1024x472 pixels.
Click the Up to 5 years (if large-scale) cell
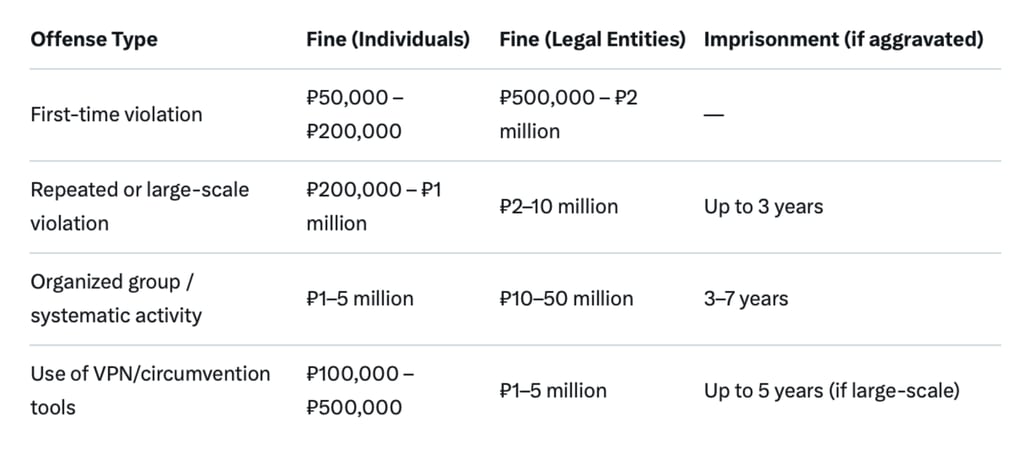click(x=831, y=390)
